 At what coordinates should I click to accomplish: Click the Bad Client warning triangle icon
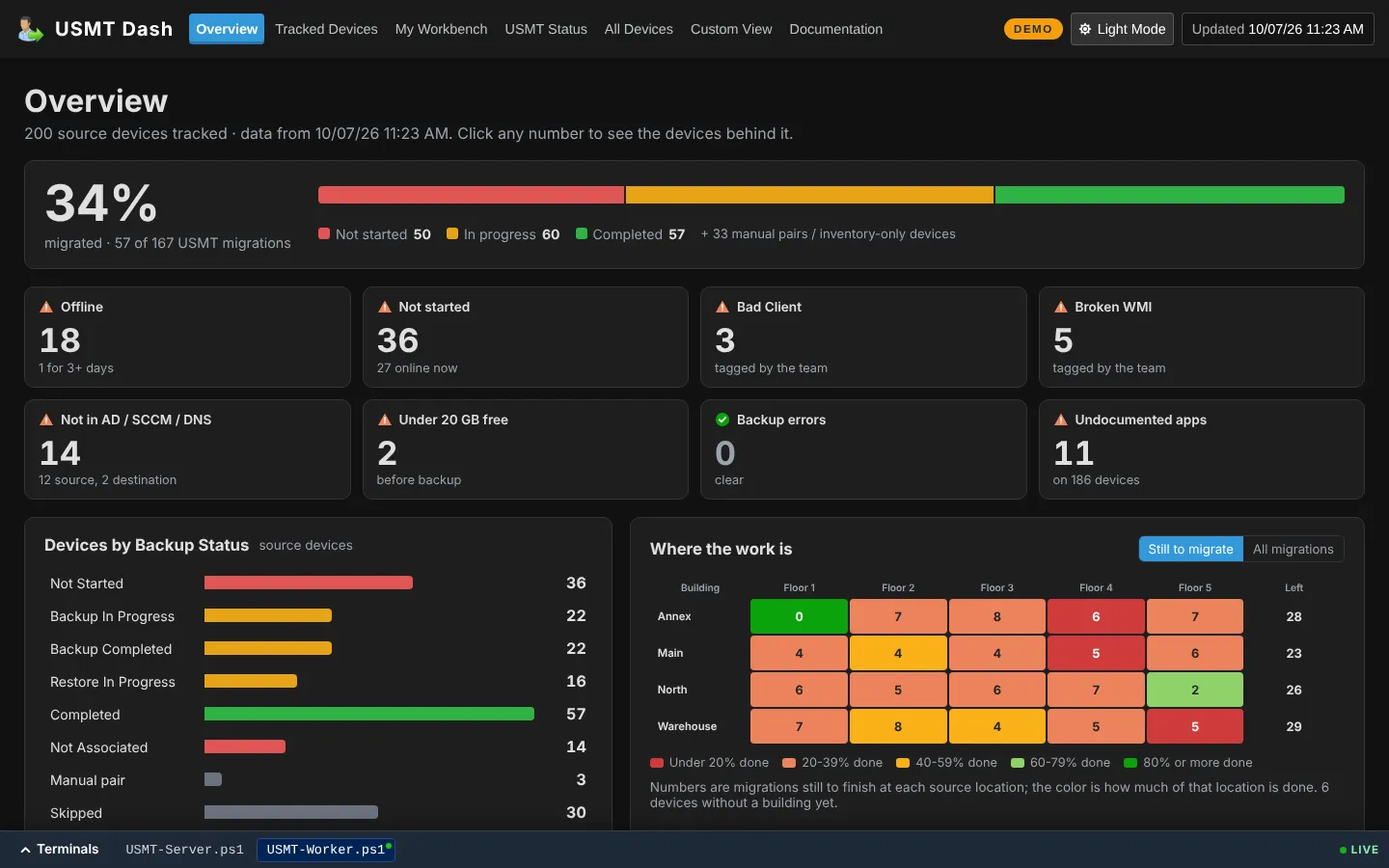(722, 307)
